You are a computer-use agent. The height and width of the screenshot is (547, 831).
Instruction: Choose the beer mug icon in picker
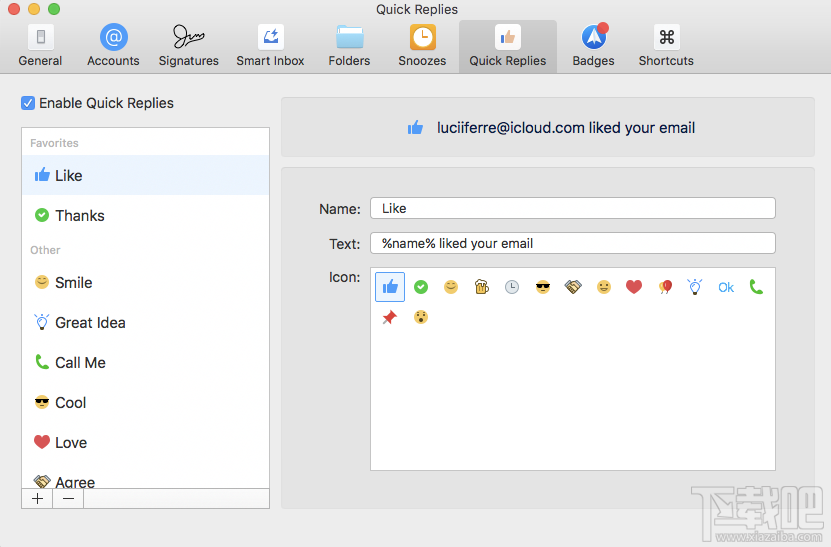click(482, 287)
